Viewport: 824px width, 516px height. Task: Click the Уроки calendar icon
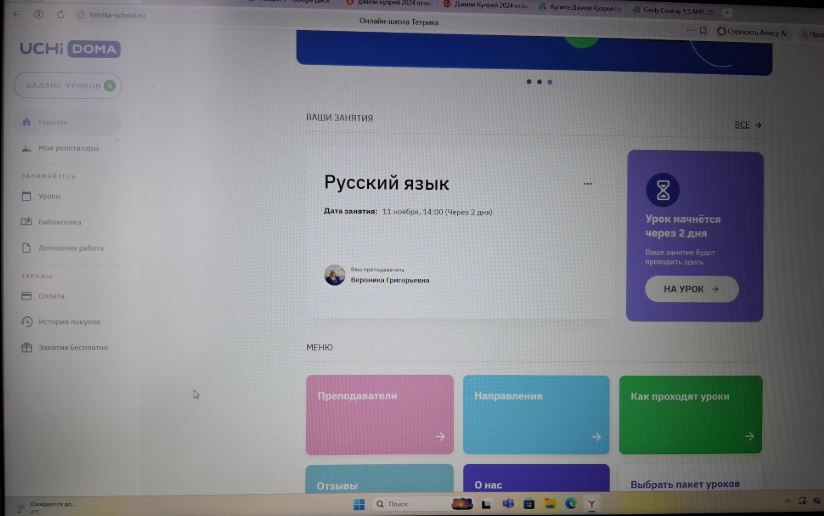pyautogui.click(x=27, y=196)
